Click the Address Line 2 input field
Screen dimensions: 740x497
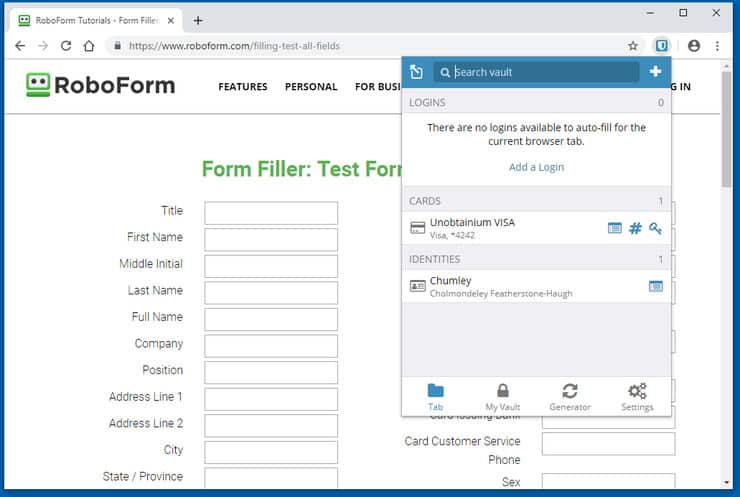(x=271, y=426)
